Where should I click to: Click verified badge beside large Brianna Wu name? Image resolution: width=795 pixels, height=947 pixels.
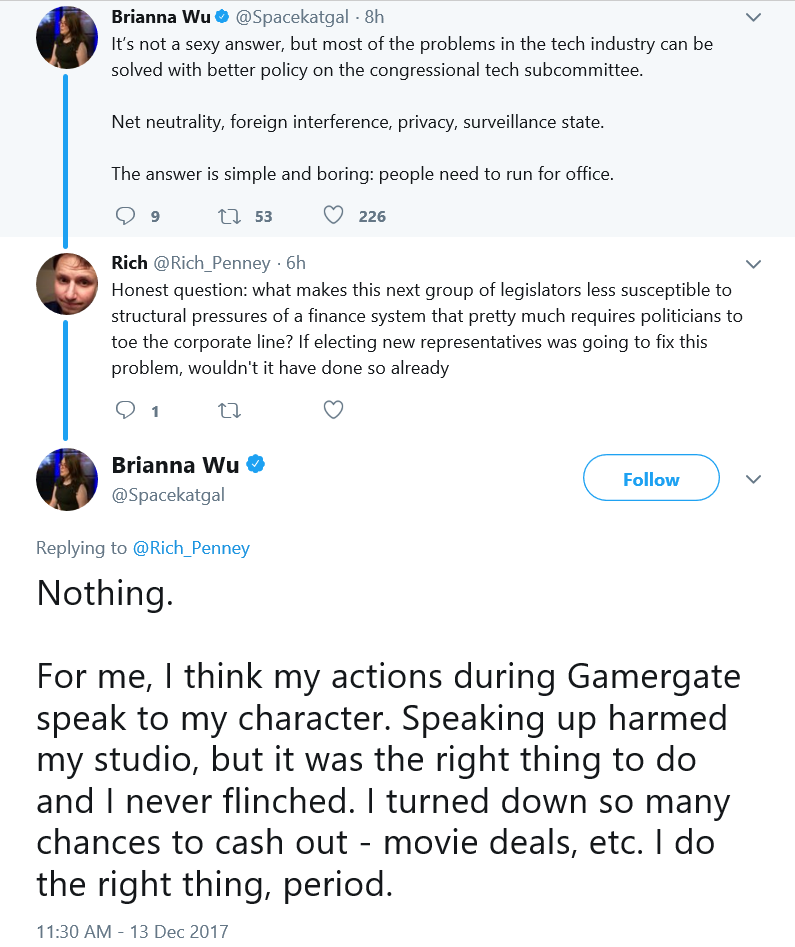[256, 464]
